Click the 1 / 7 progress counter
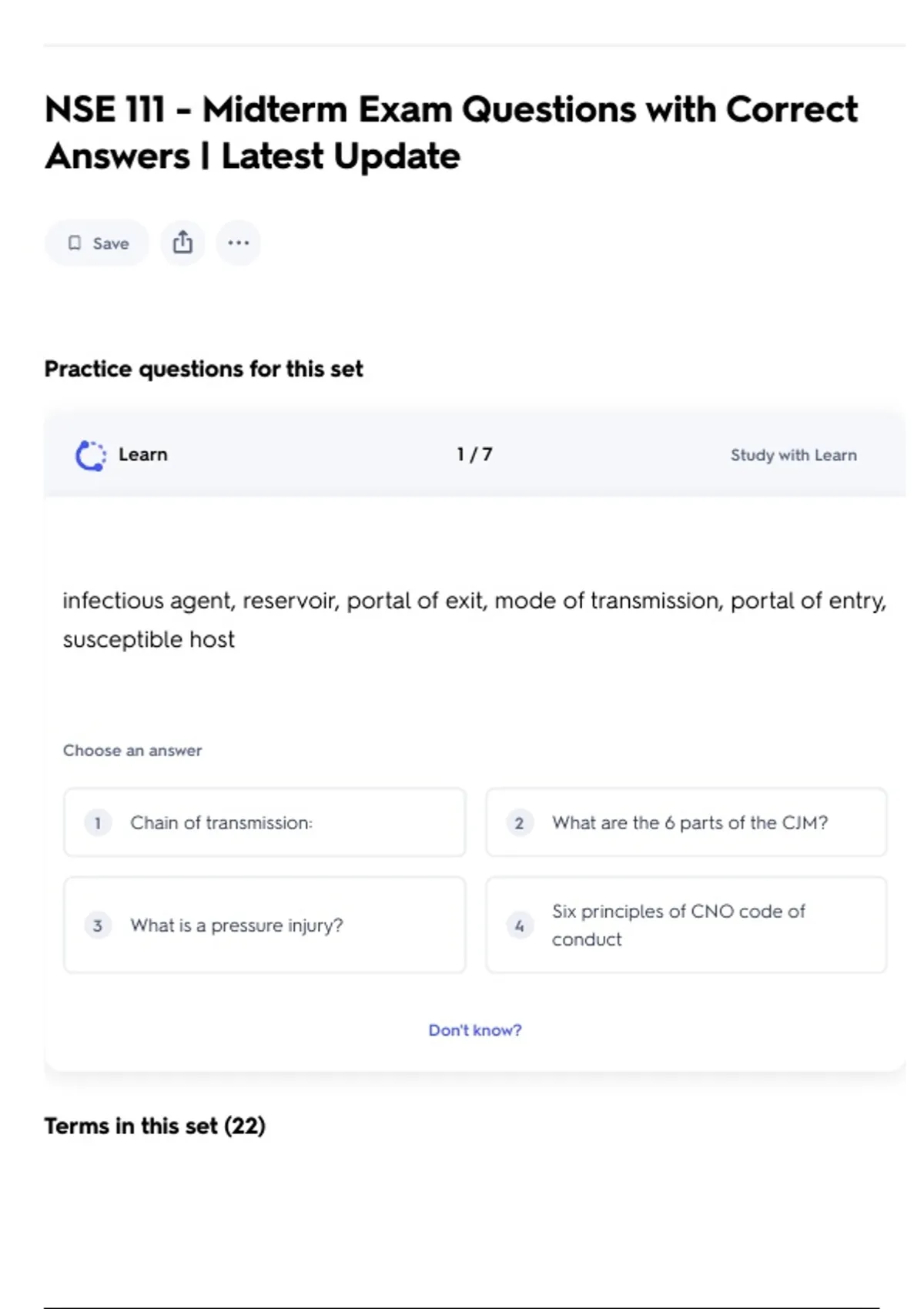Screen dimensions: 924x1309 (474, 454)
